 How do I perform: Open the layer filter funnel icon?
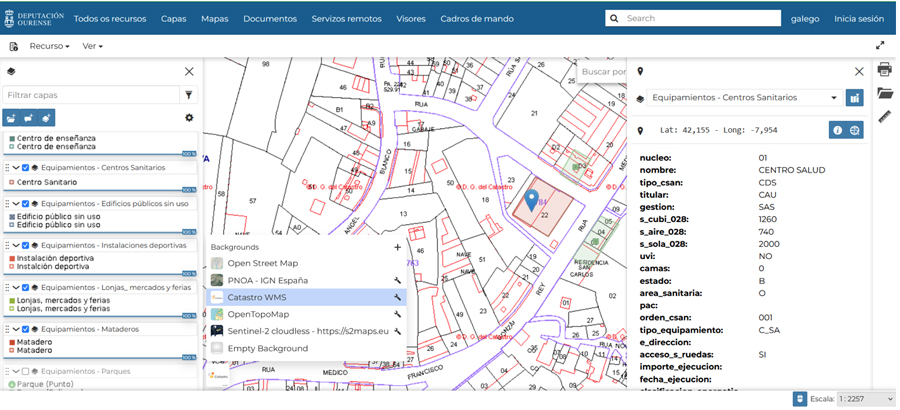pos(189,95)
